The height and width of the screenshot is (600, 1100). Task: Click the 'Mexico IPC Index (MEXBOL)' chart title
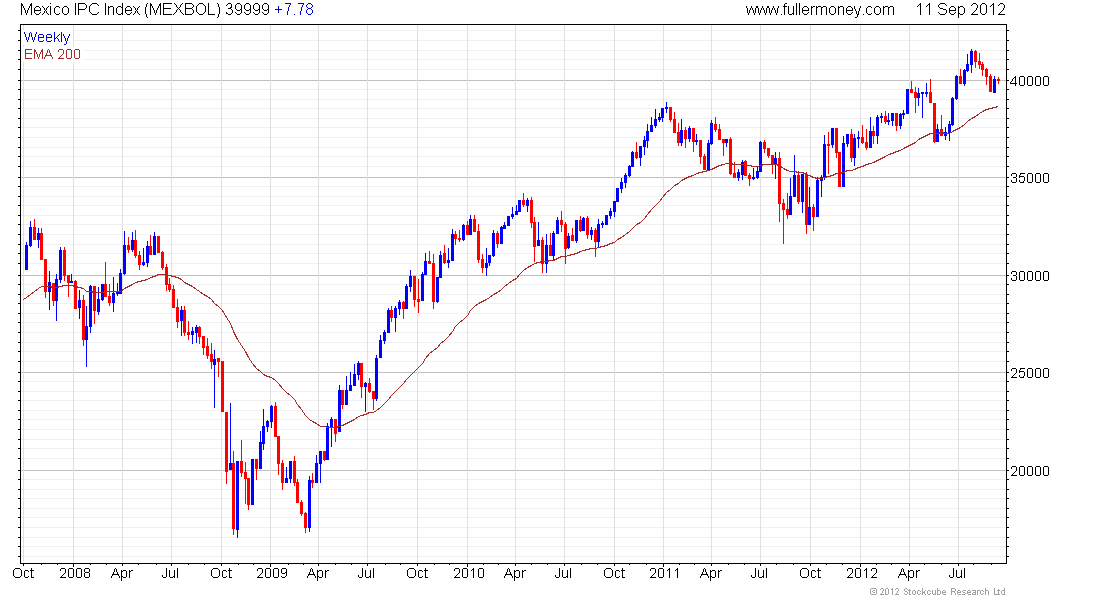(x=120, y=10)
